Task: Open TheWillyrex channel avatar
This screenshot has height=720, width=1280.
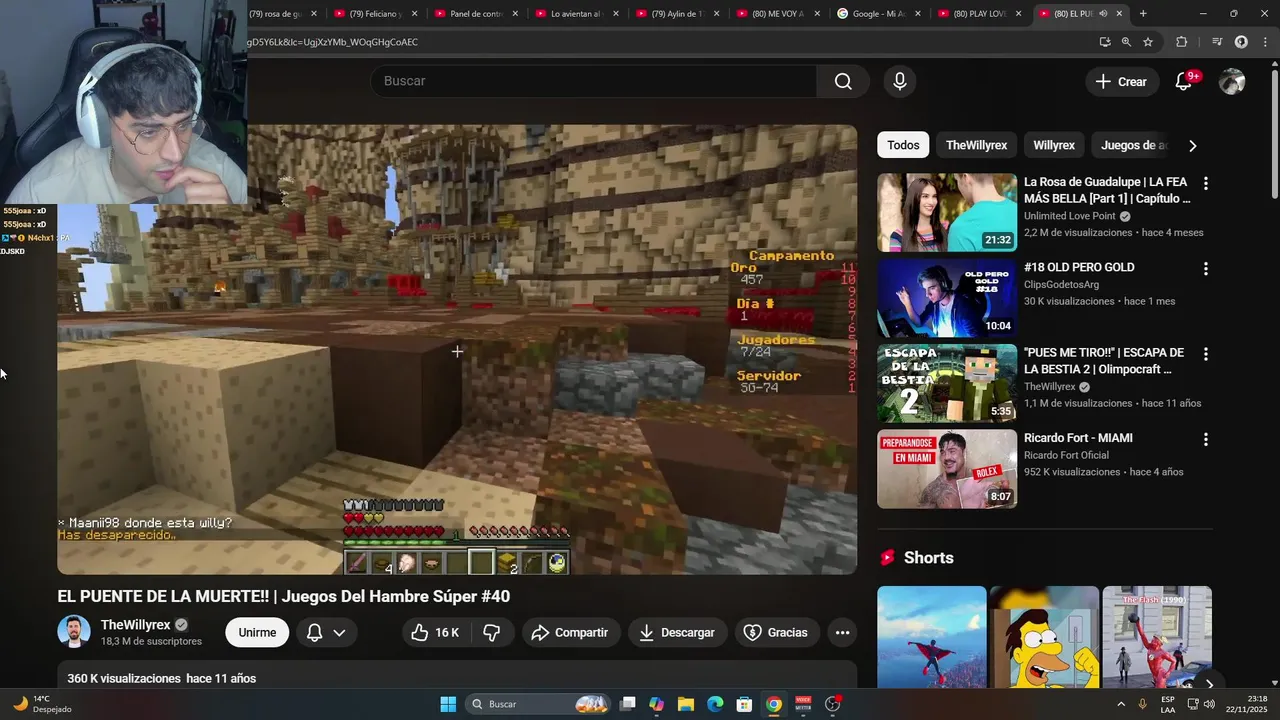Action: 74,632
